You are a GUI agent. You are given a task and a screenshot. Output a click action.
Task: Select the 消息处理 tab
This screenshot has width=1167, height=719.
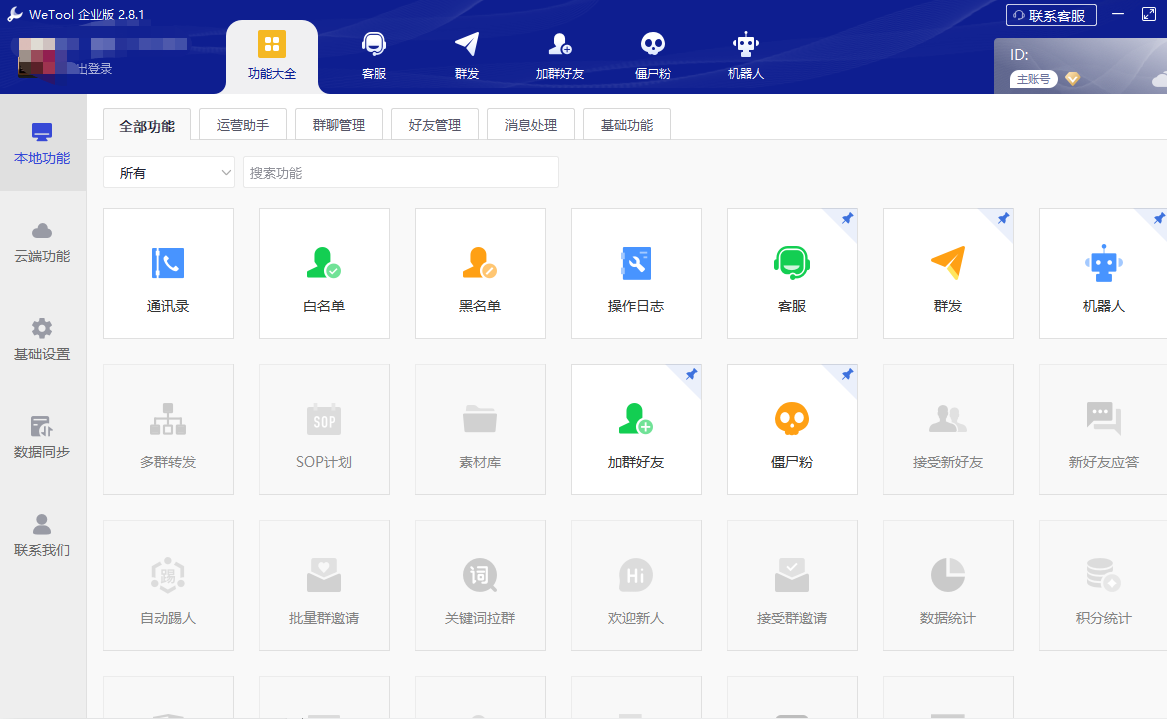pos(530,123)
